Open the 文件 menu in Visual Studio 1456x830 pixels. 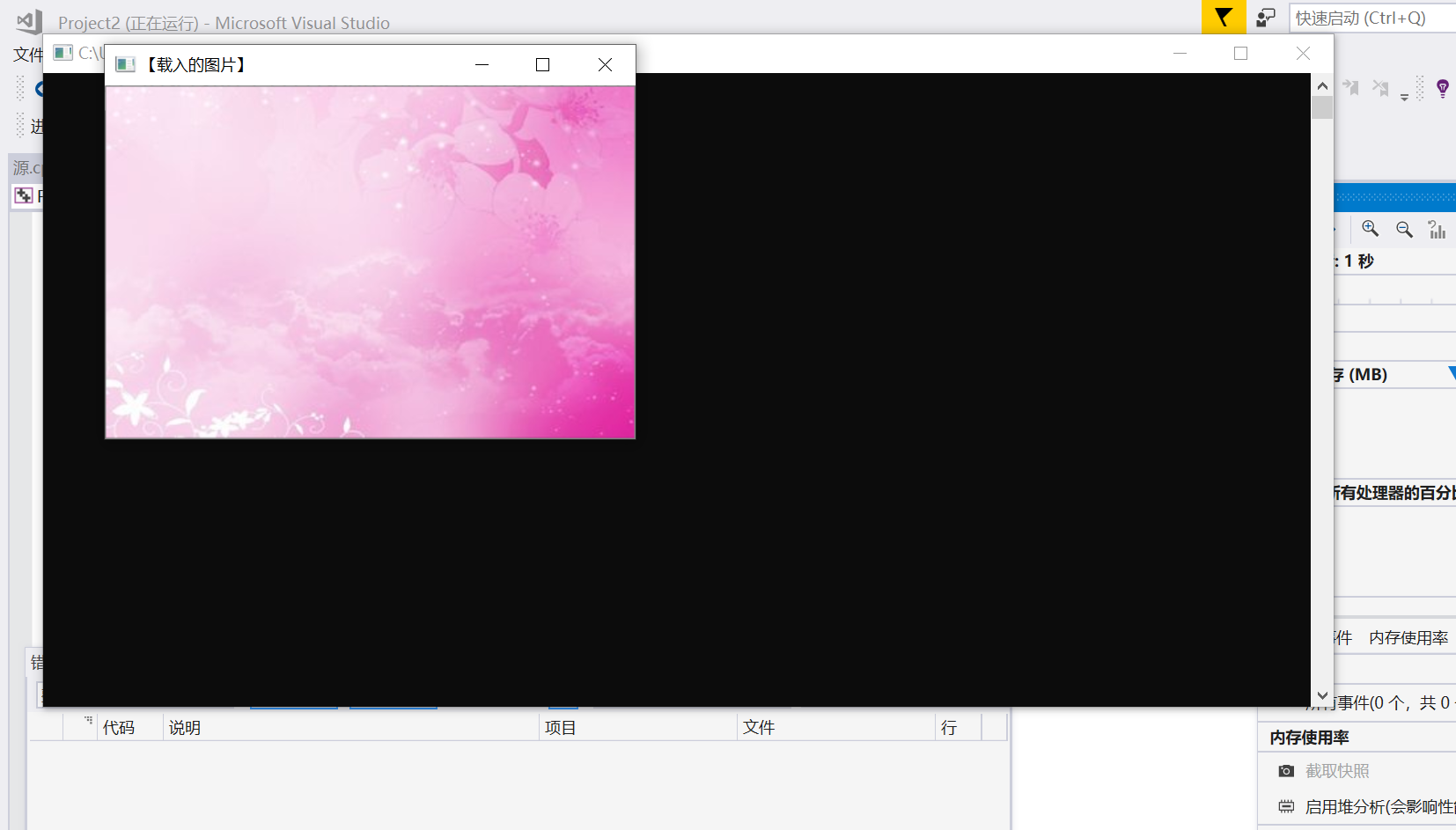coord(28,55)
